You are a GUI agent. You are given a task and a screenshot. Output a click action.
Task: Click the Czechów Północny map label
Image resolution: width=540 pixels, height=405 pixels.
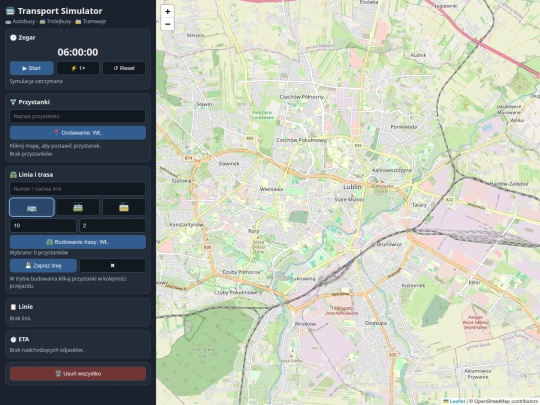(x=302, y=97)
